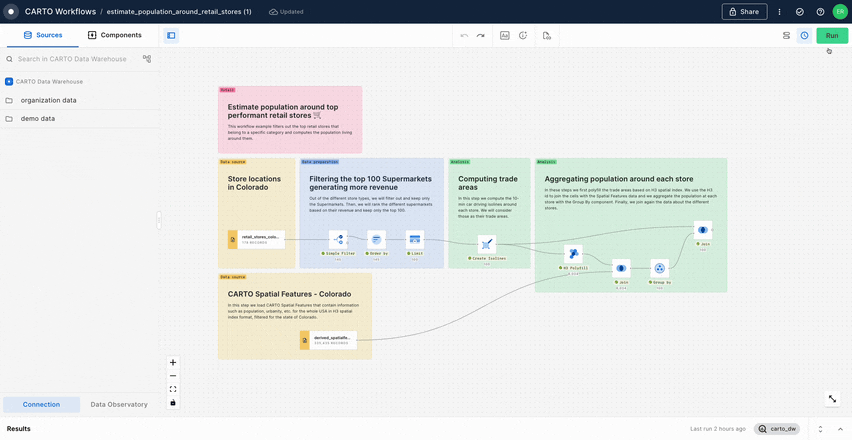The width and height of the screenshot is (852, 440).
Task: Select the Create Isolines node
Action: point(487,244)
